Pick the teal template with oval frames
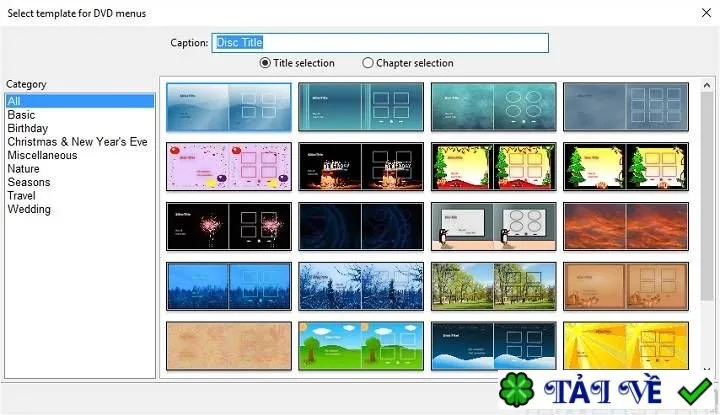720x415 pixels. (x=494, y=107)
